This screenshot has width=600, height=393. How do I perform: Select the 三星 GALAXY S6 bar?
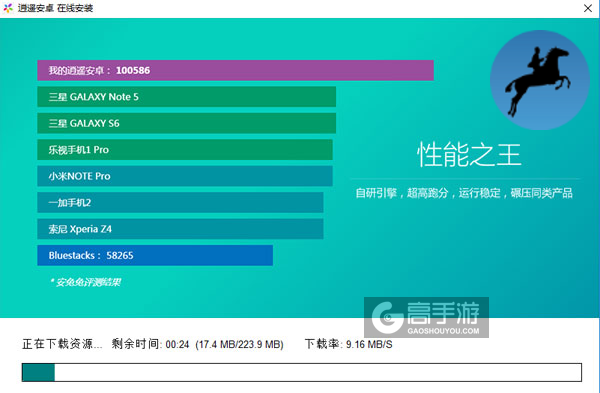point(186,123)
